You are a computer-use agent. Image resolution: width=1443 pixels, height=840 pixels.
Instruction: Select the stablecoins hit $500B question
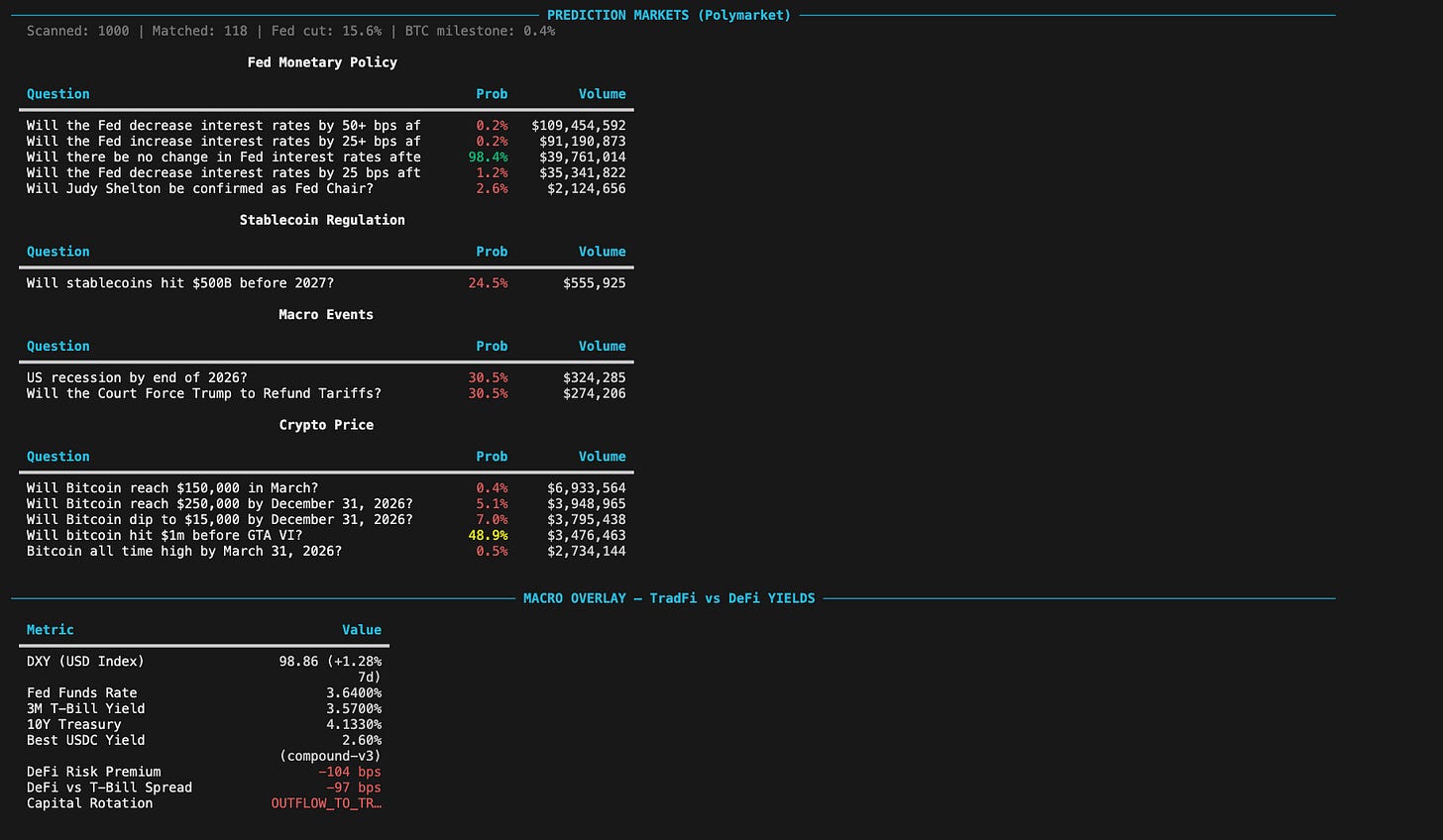click(180, 283)
